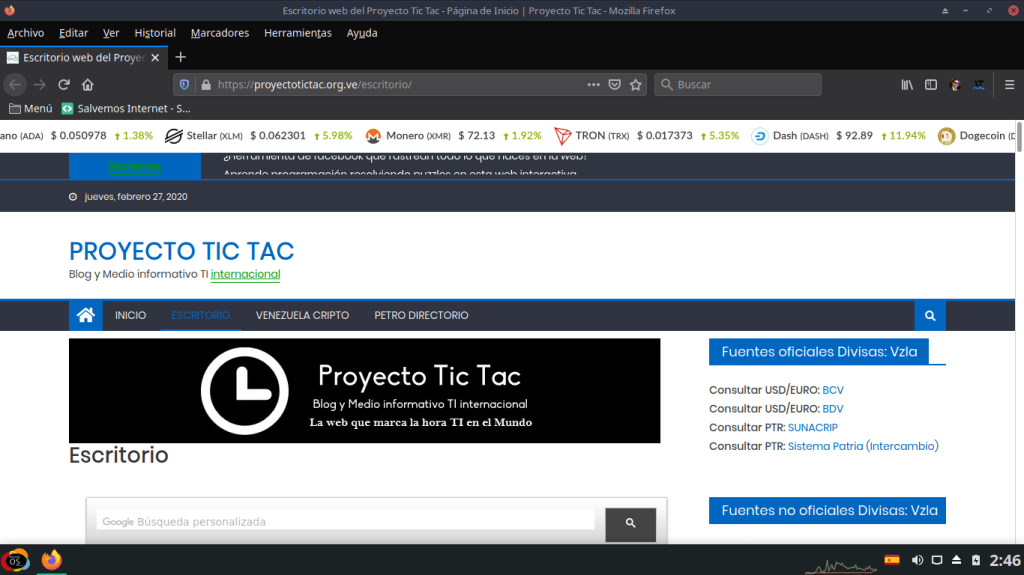Click in the Google Búsqueda personalizada field
This screenshot has height=575, width=1024.
coord(345,521)
